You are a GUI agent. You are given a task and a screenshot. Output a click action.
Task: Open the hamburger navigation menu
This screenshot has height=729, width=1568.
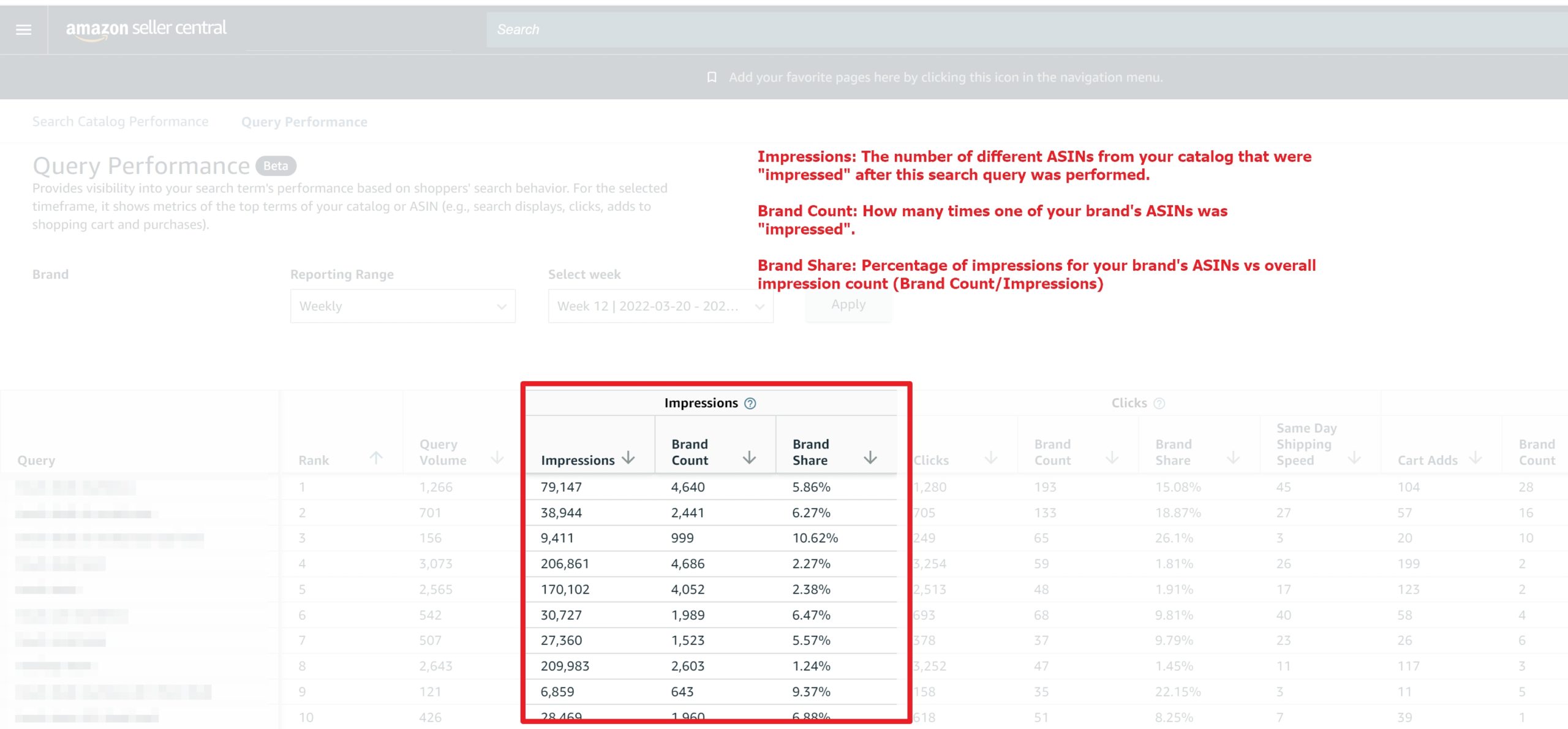23,29
